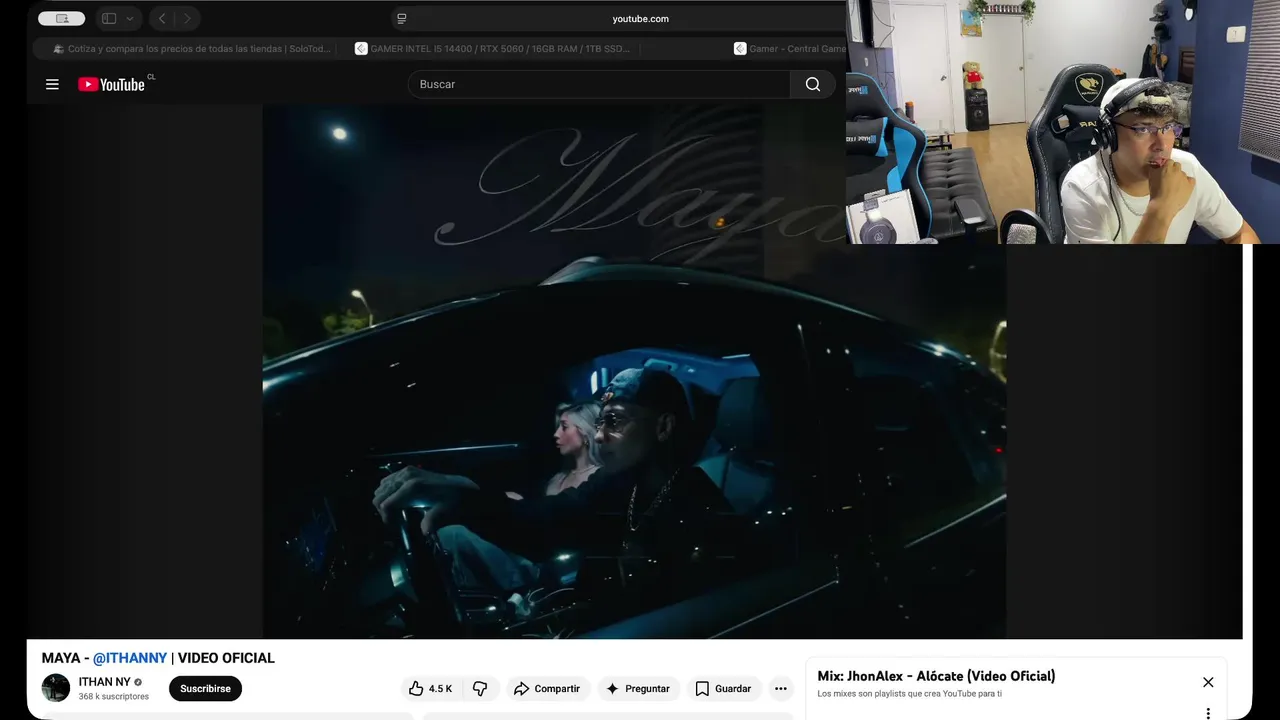This screenshot has width=1280, height=720.
Task: Subscribe with the Suscribirse button
Action: coord(205,688)
